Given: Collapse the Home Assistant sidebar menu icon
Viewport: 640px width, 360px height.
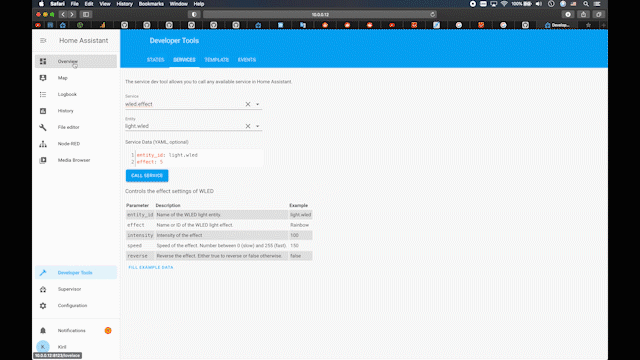Looking at the screenshot, I should click(43, 40).
